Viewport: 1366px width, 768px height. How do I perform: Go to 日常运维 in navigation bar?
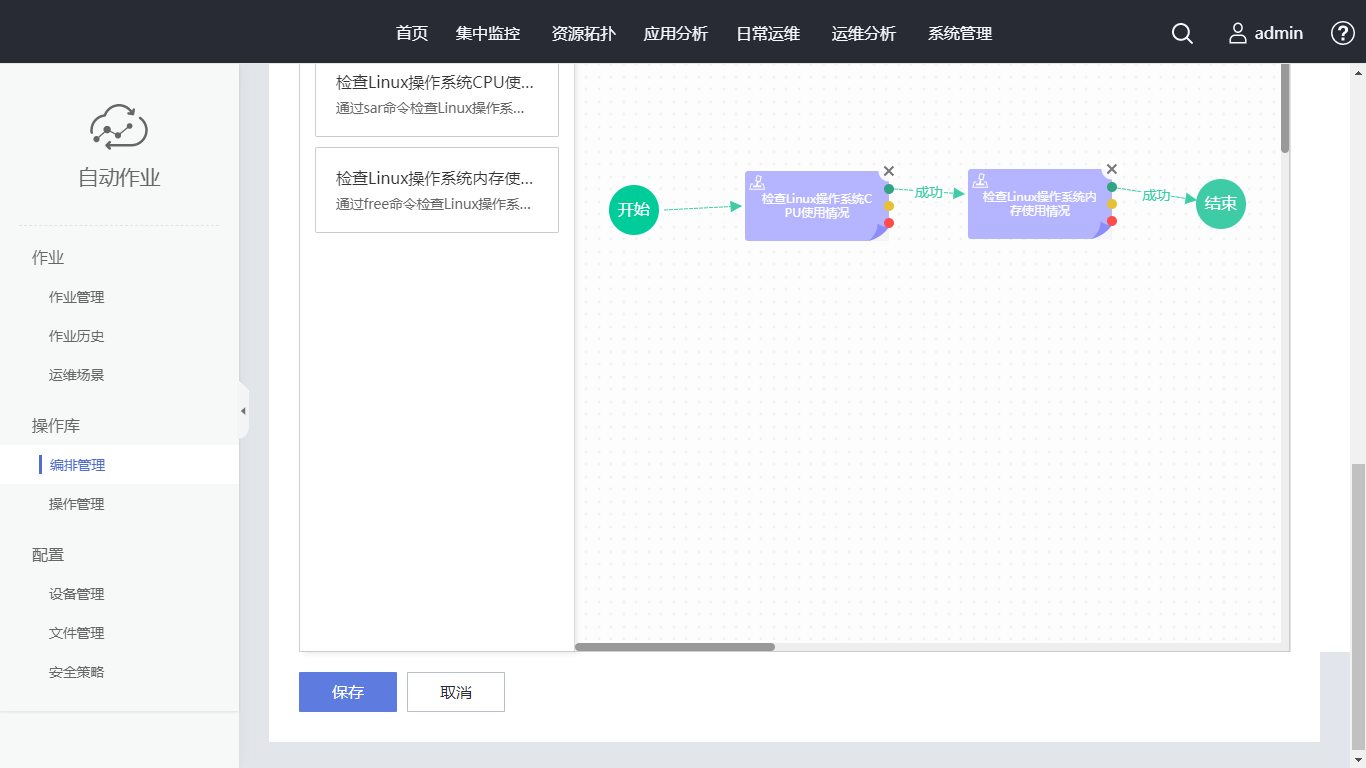[x=768, y=33]
